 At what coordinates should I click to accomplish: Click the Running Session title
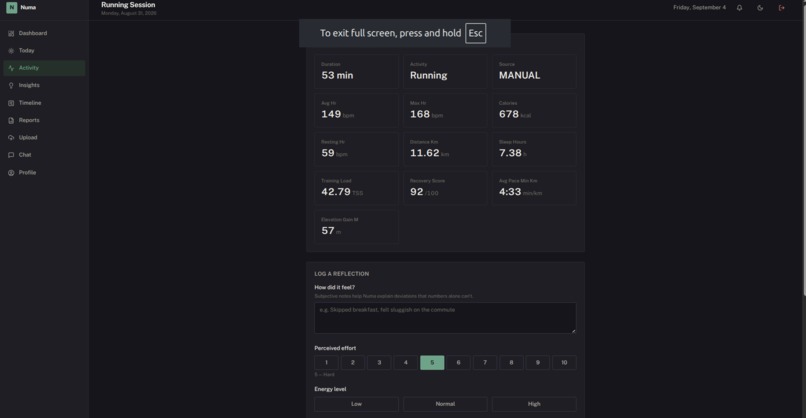128,5
